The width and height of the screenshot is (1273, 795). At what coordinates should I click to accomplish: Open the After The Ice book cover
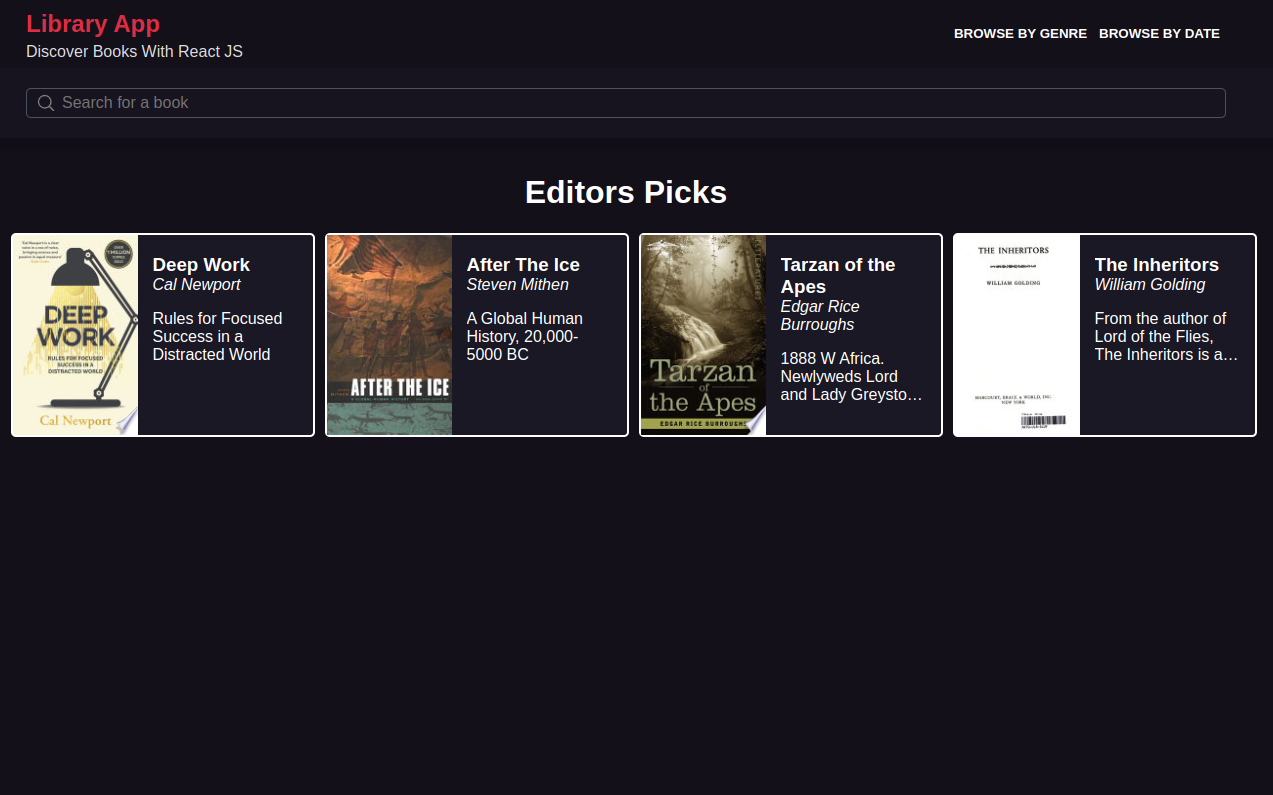(389, 335)
